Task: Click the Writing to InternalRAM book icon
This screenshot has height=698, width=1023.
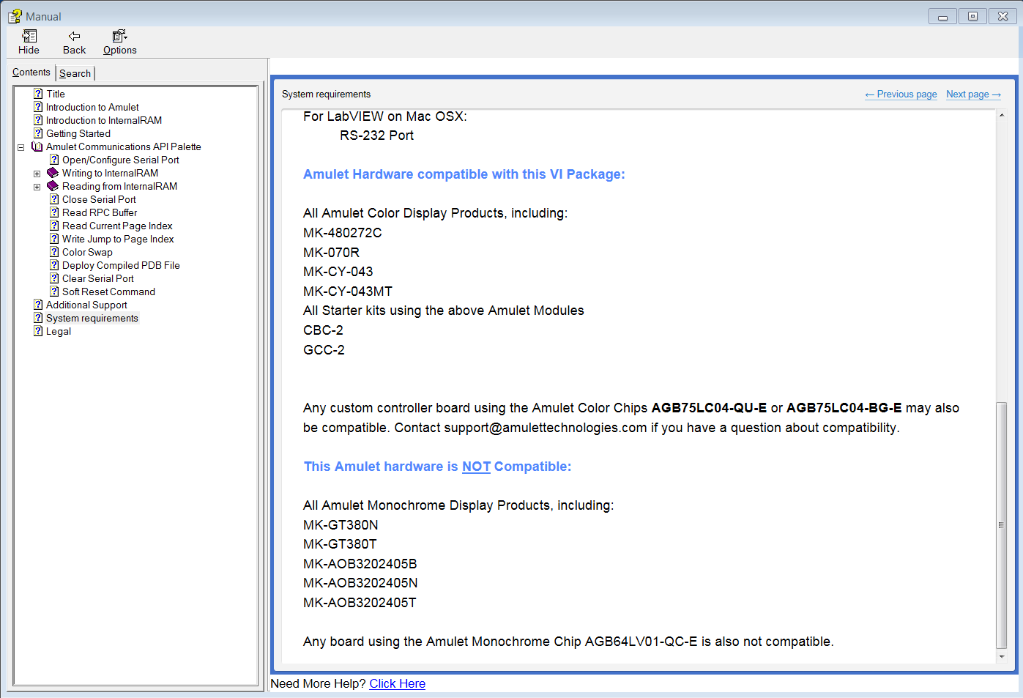Action: [x=53, y=173]
